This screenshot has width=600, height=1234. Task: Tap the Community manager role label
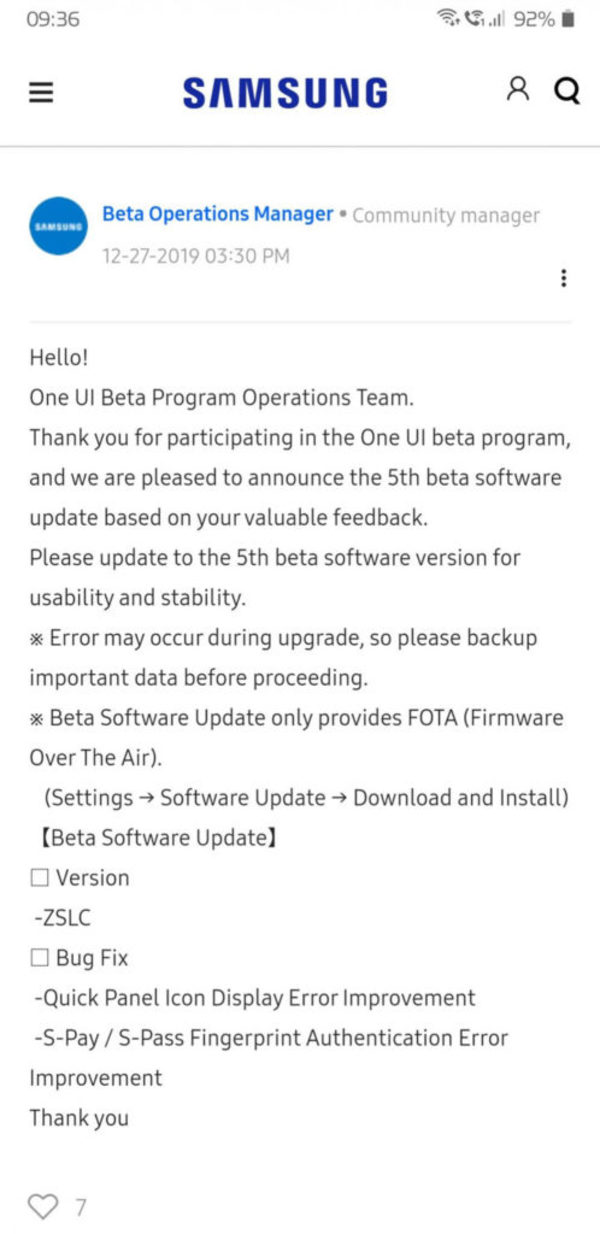click(446, 215)
